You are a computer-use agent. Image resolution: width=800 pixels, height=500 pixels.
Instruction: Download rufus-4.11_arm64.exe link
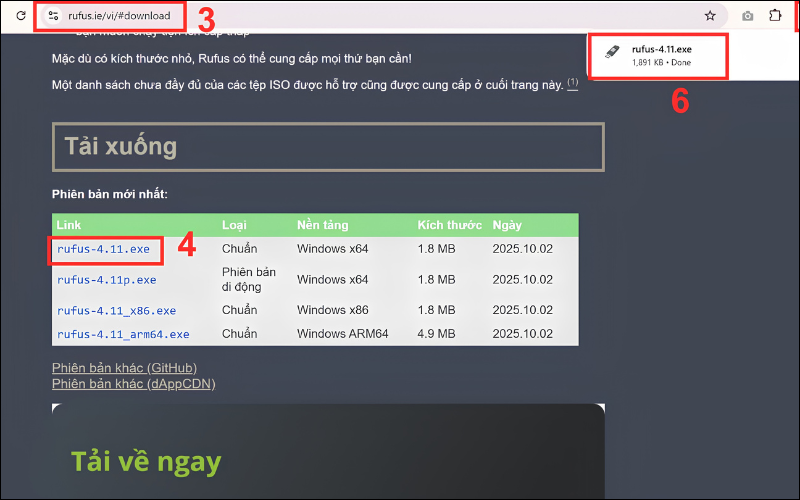click(123, 335)
